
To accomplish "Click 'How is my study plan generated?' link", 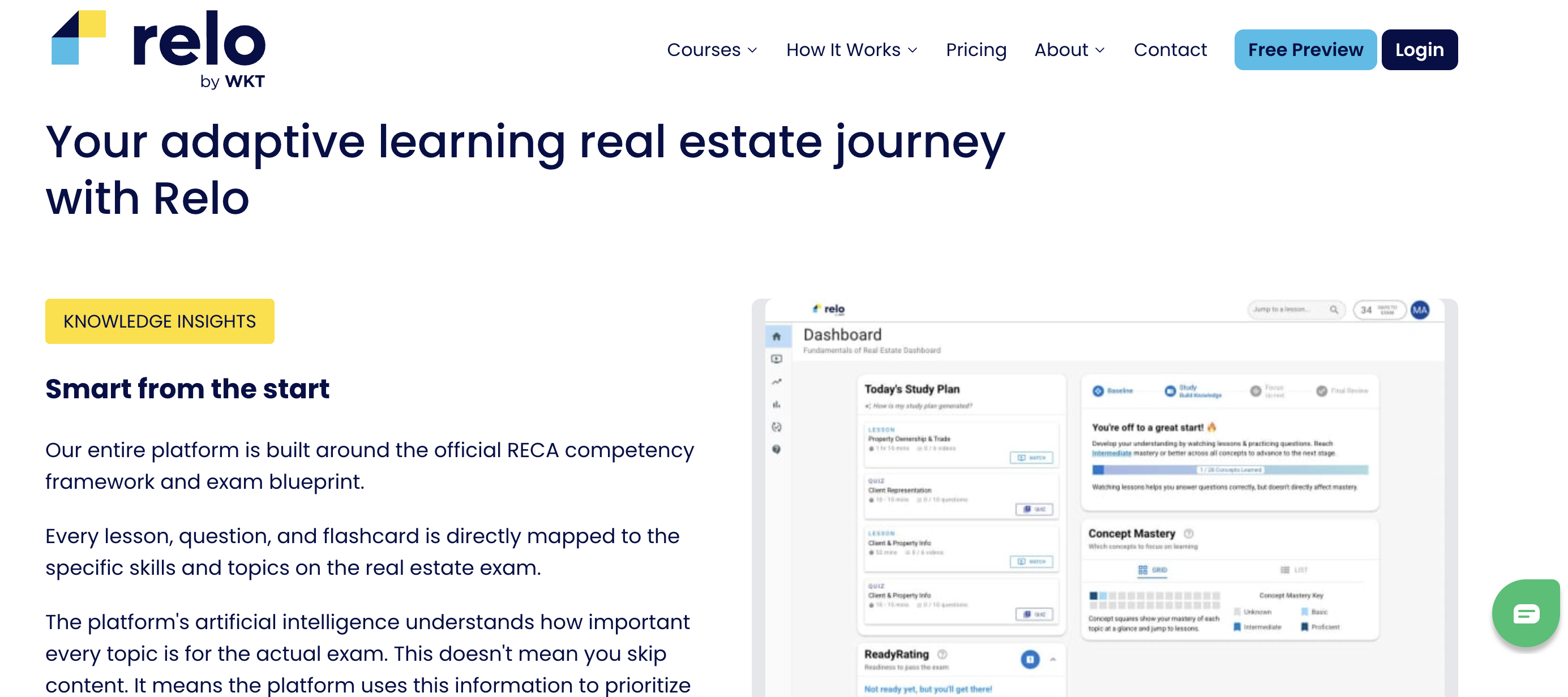I will click(919, 406).
